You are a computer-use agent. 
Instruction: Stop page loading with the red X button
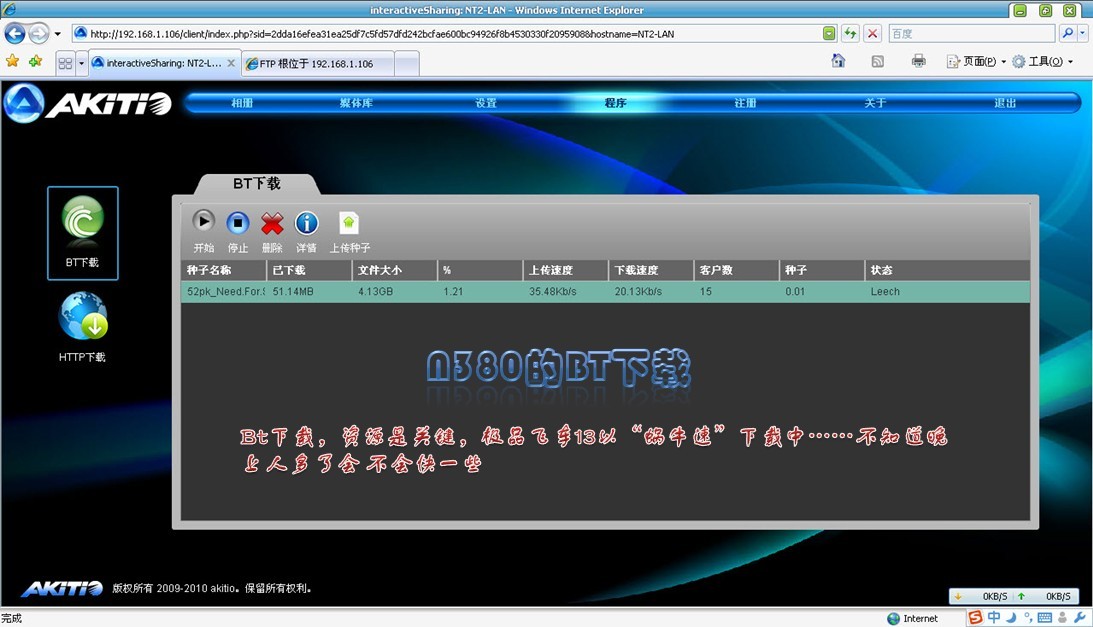click(872, 33)
